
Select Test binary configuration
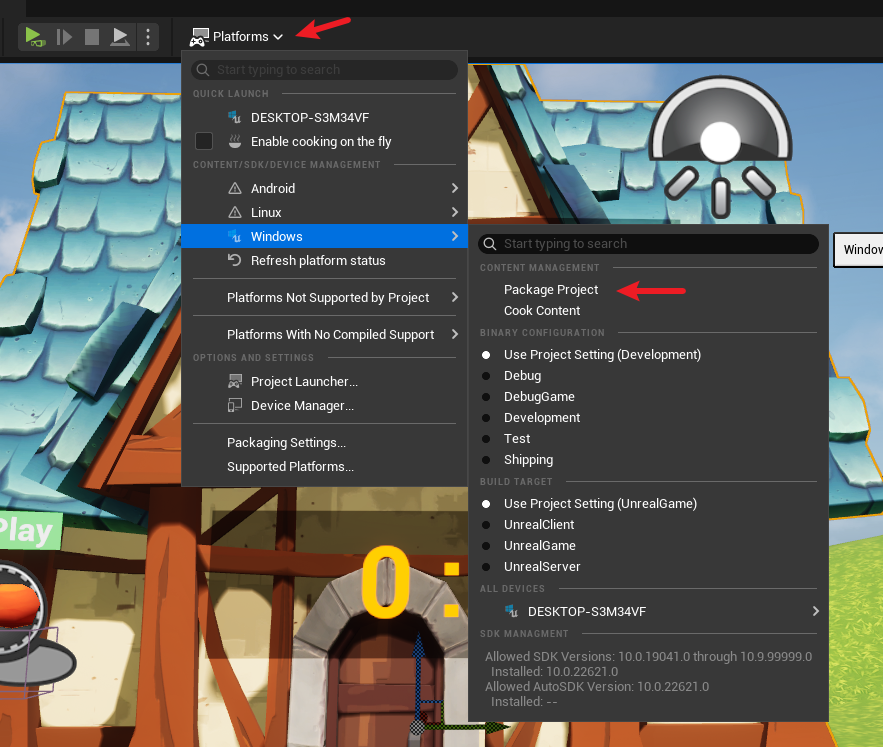(648, 438)
